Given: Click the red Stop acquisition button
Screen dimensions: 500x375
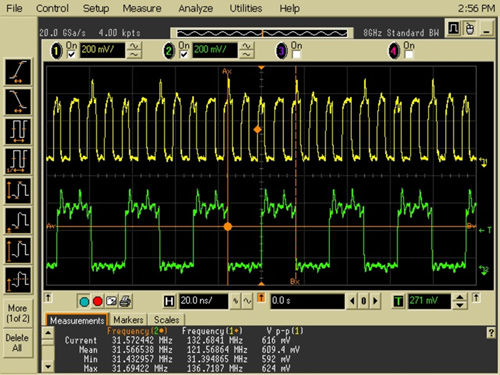Looking at the screenshot, I should (98, 301).
